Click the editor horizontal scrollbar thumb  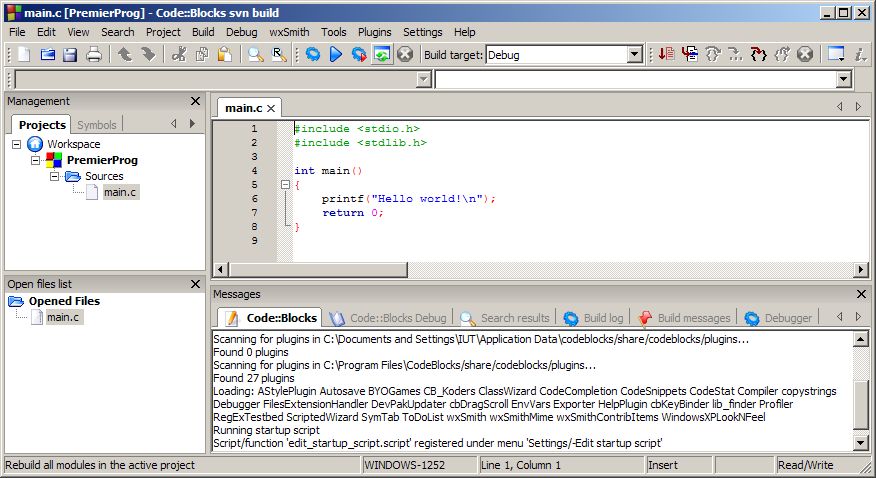click(x=318, y=270)
